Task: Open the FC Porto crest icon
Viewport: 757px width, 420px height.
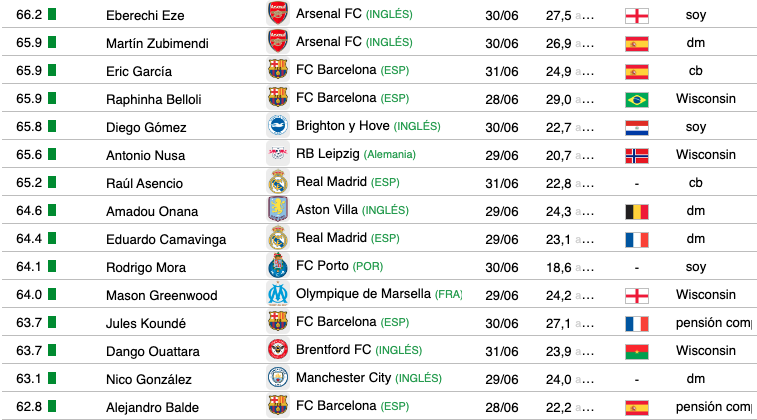Action: [x=277, y=267]
